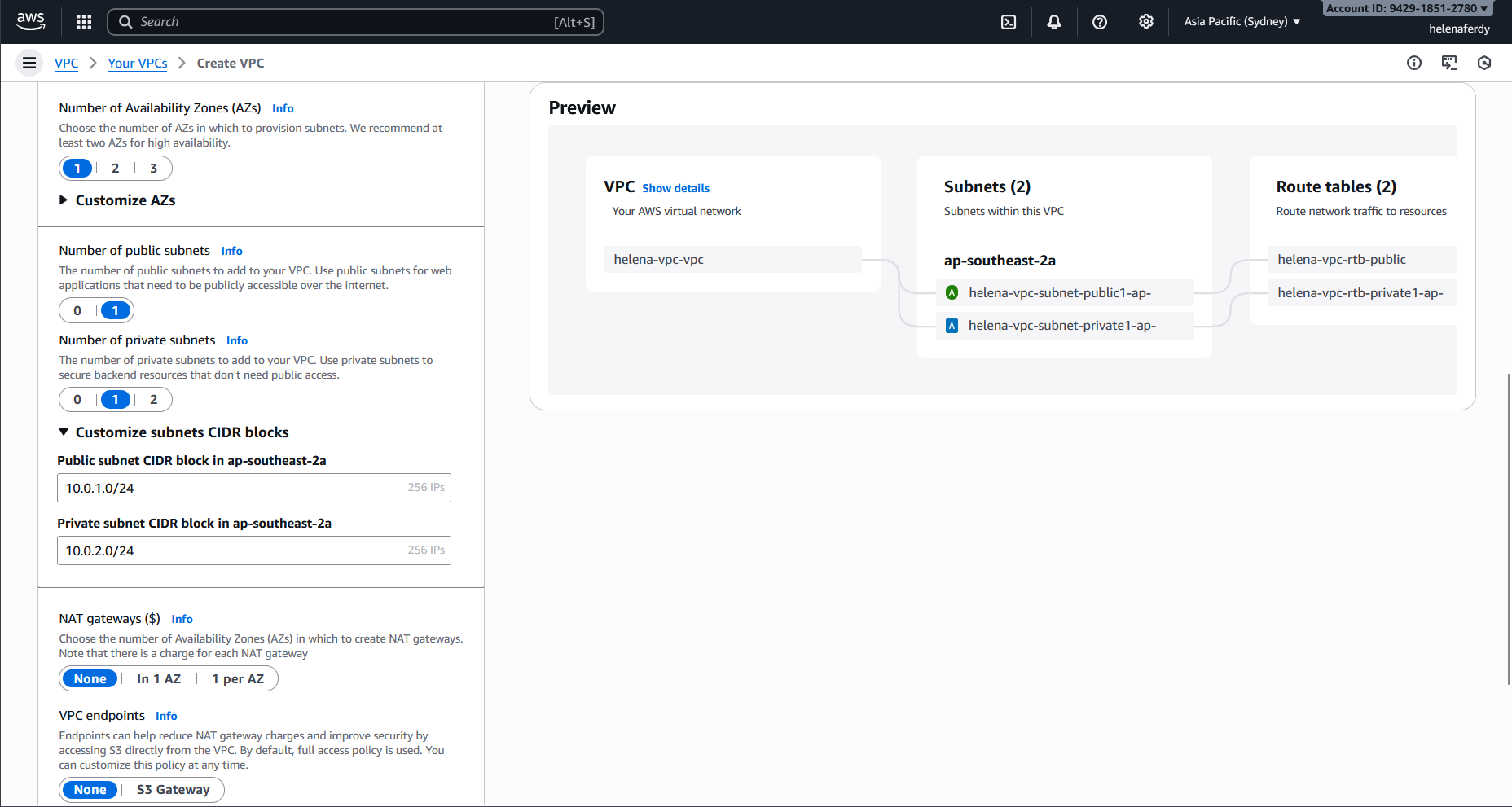The image size is (1512, 807).
Task: Choose S3 Gateway for VPC endpoints
Action: point(173,790)
